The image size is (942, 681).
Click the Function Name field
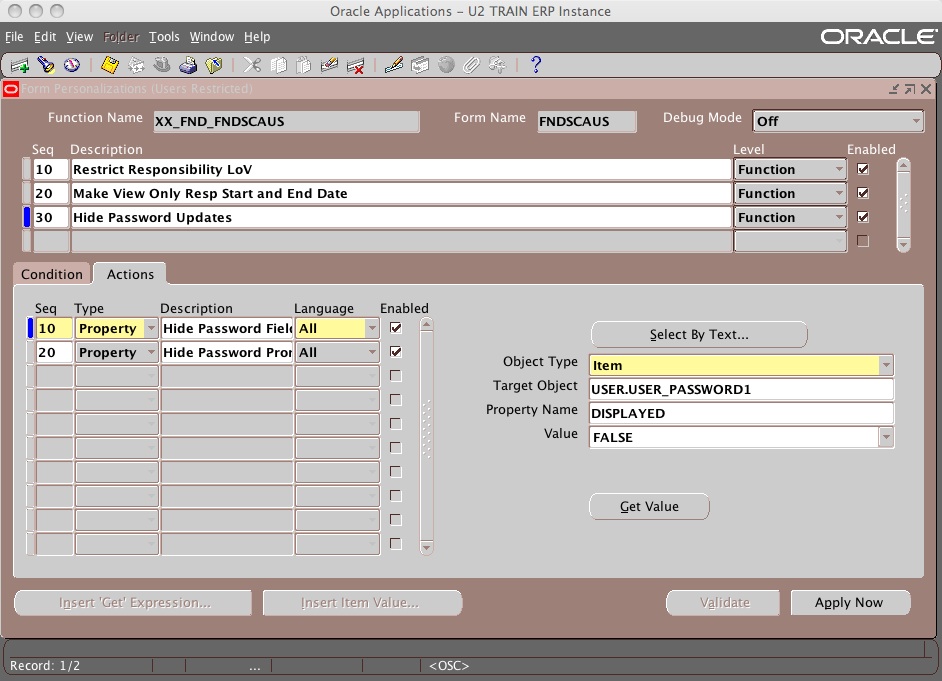pos(287,121)
